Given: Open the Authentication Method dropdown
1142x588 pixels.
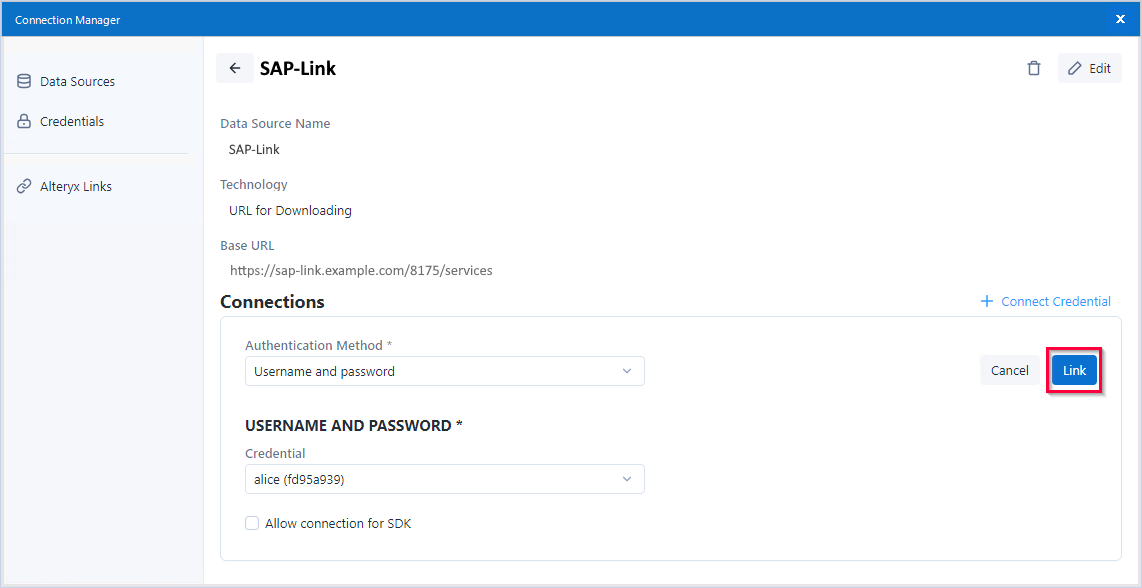Looking at the screenshot, I should point(444,372).
